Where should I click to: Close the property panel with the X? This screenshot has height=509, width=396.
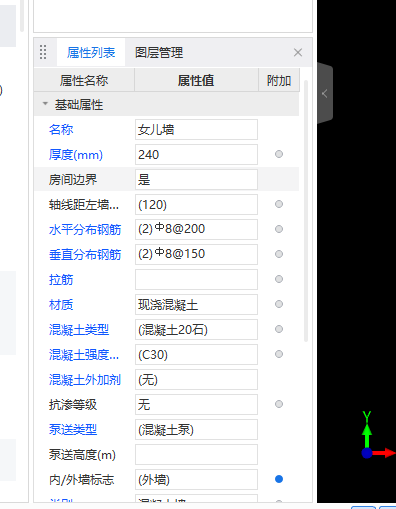(298, 52)
